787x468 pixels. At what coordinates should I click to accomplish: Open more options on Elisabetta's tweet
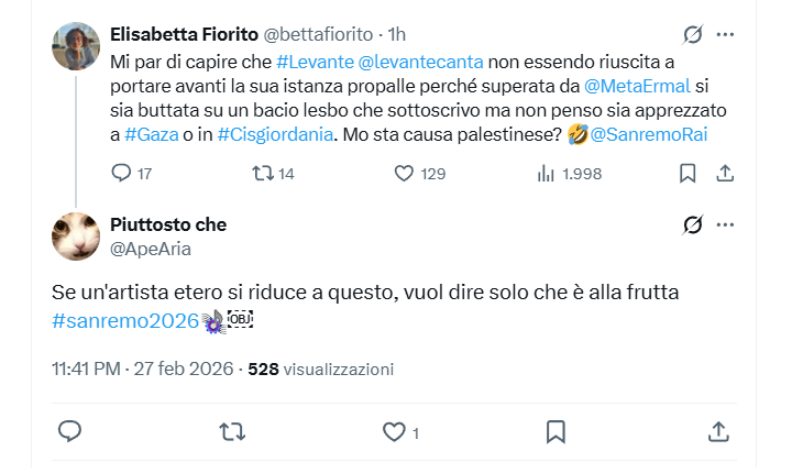(726, 35)
